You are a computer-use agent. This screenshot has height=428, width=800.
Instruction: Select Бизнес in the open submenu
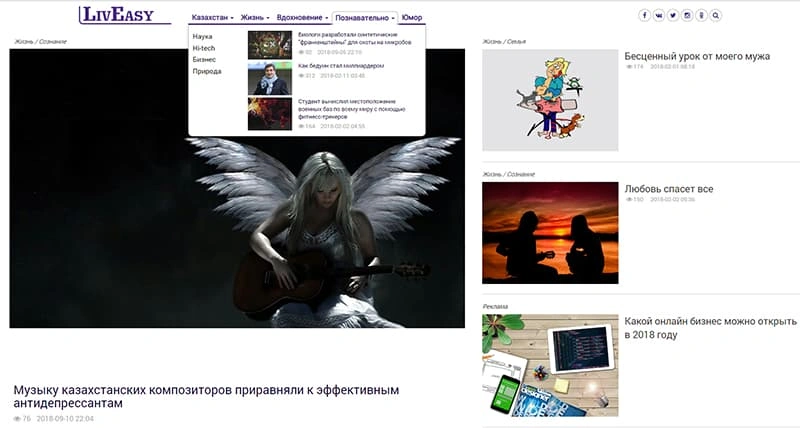click(204, 60)
